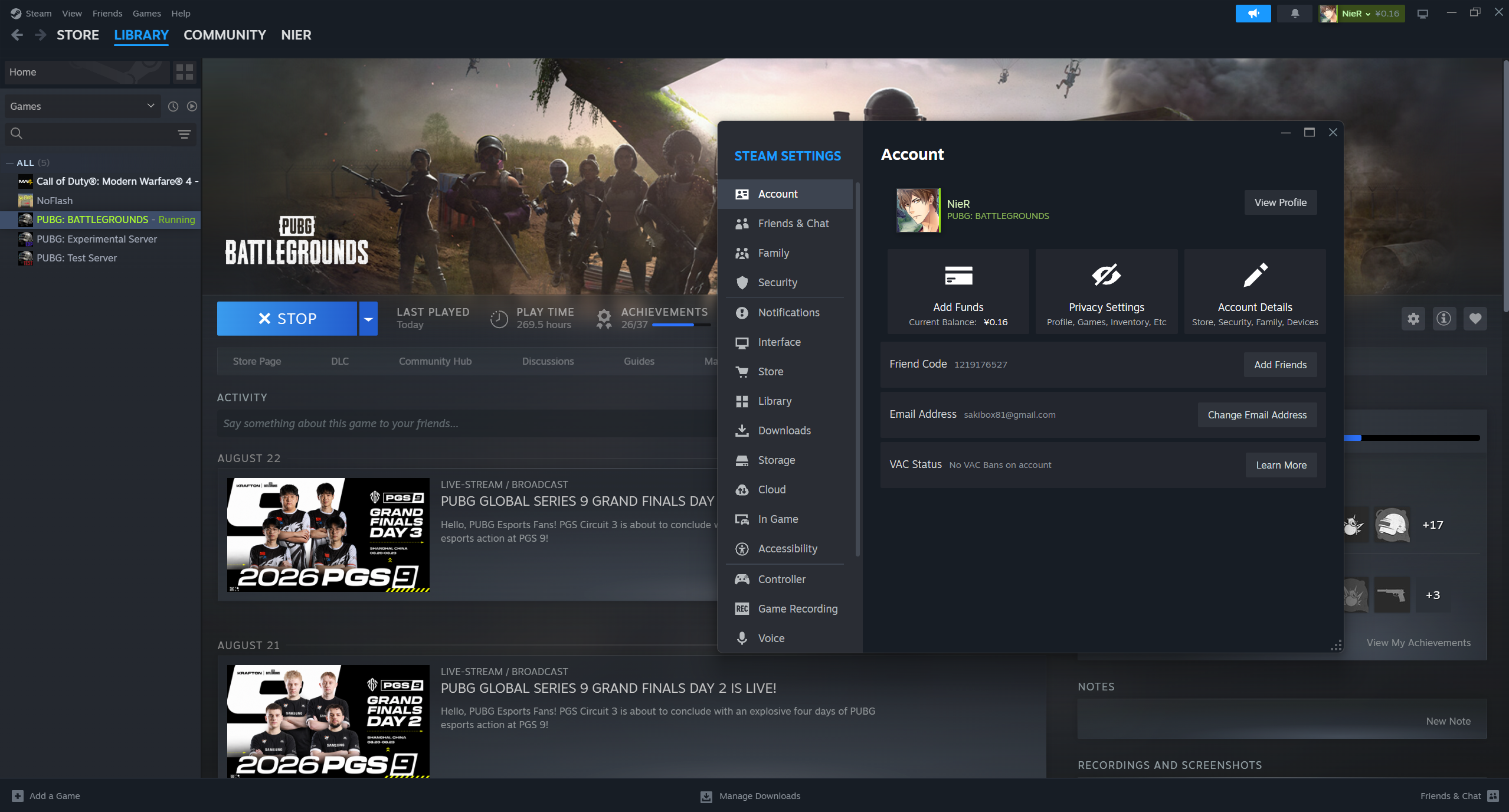The height and width of the screenshot is (812, 1509).
Task: Open the announcements megaphone icon
Action: 1253,13
